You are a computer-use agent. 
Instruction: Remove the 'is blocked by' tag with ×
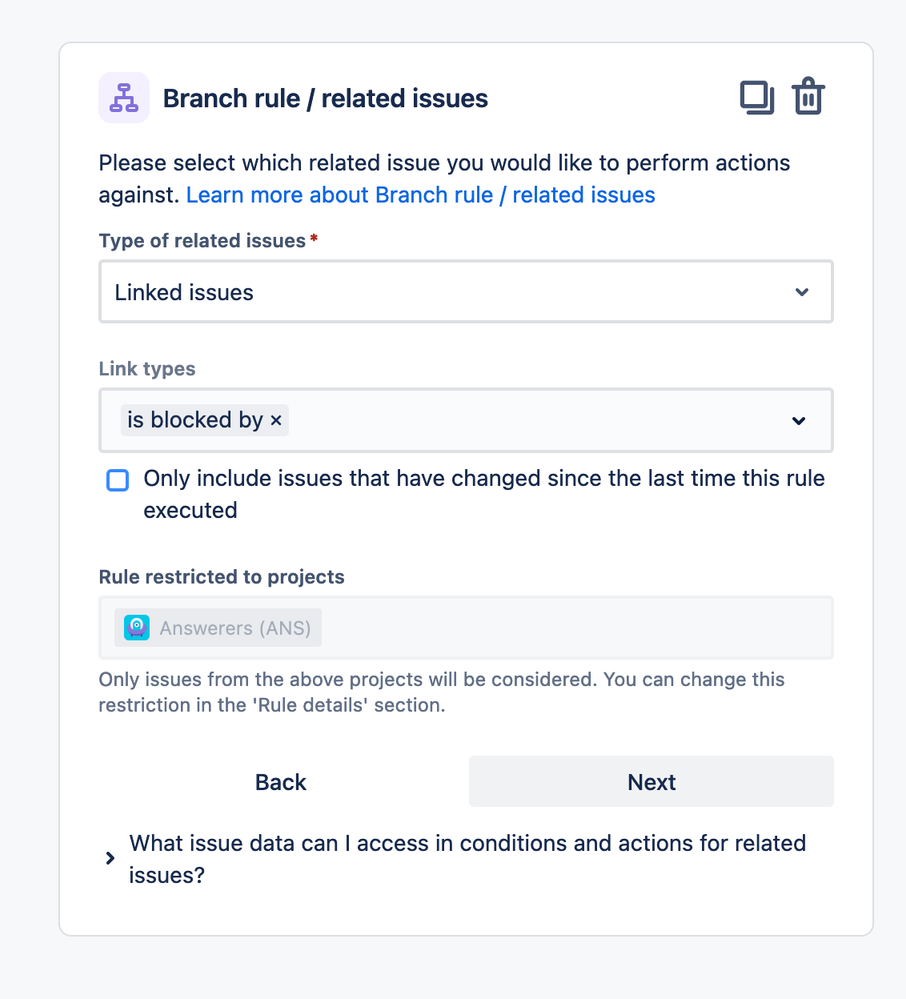[277, 421]
